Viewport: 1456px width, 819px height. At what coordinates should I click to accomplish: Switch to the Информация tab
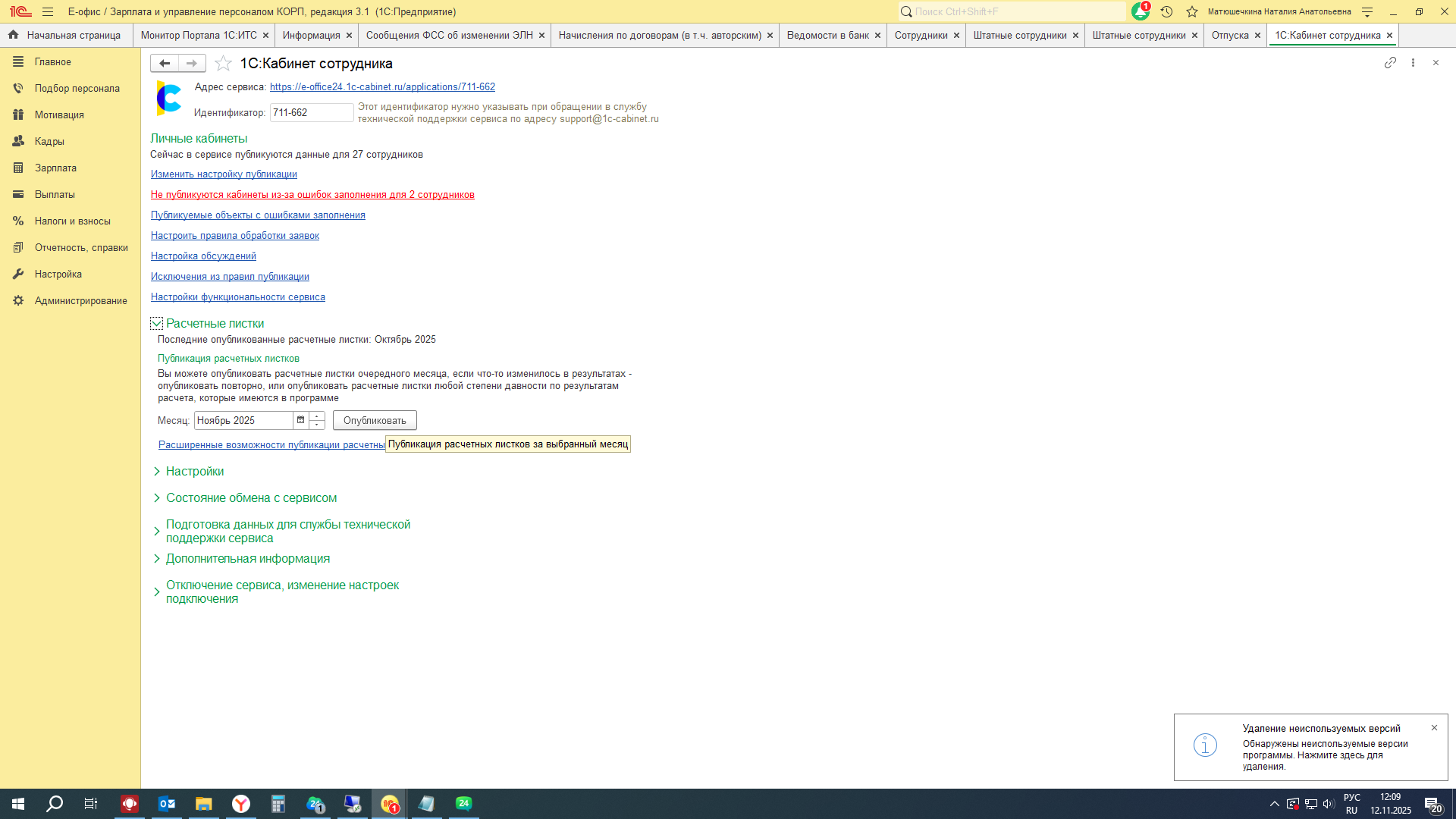click(312, 36)
